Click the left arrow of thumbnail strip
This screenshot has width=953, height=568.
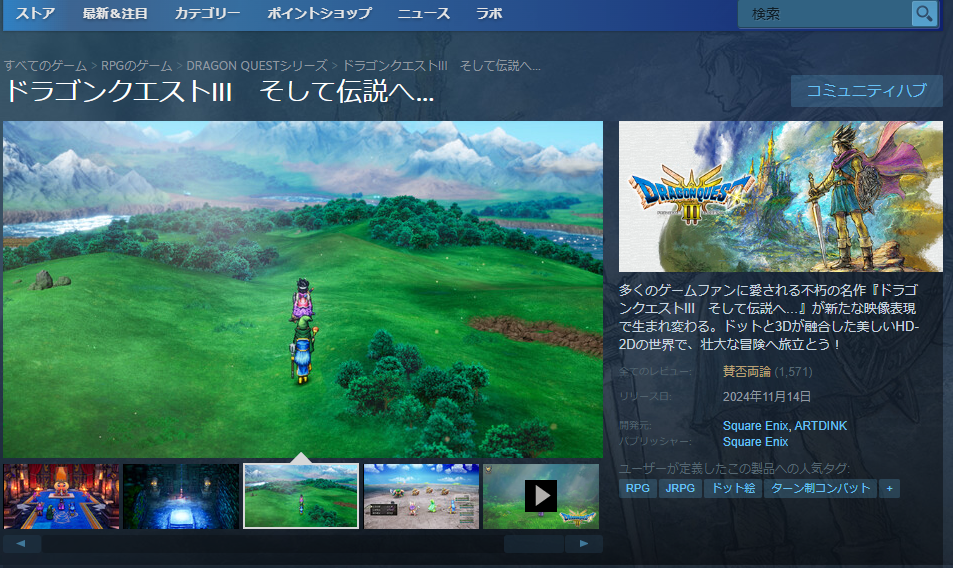pos(22,544)
